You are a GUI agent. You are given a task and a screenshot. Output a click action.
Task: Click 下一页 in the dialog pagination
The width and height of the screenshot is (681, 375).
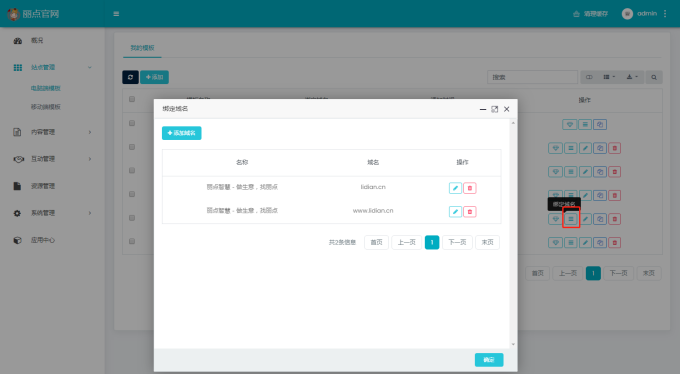457,242
